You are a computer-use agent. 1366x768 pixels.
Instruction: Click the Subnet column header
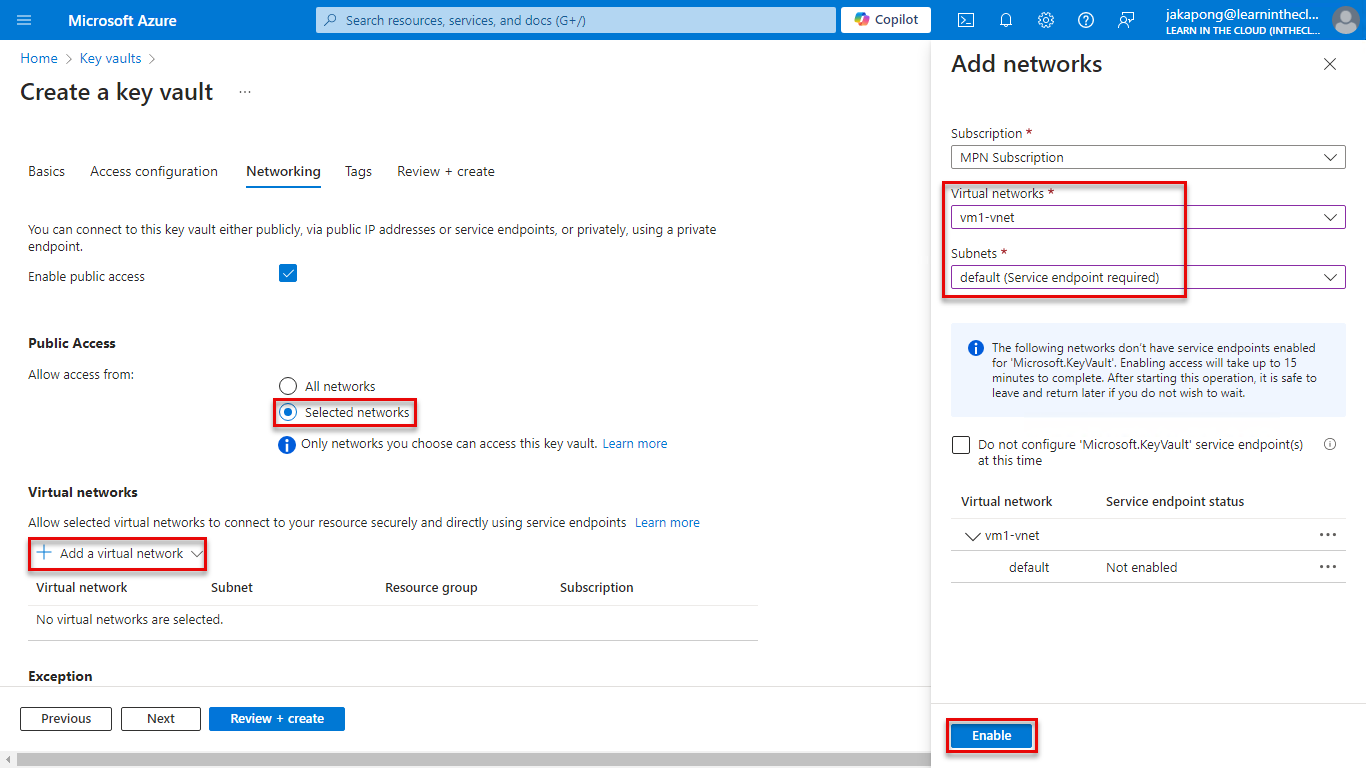232,587
